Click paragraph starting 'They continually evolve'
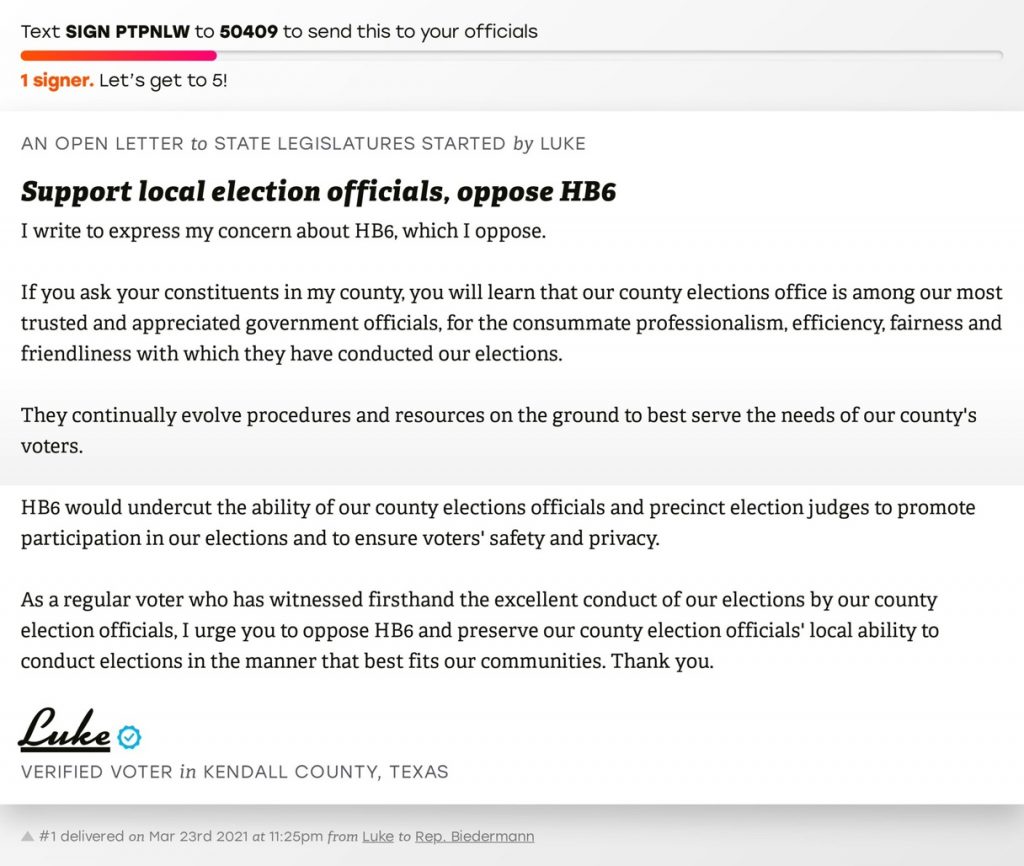The width and height of the screenshot is (1024, 866). coord(498,430)
